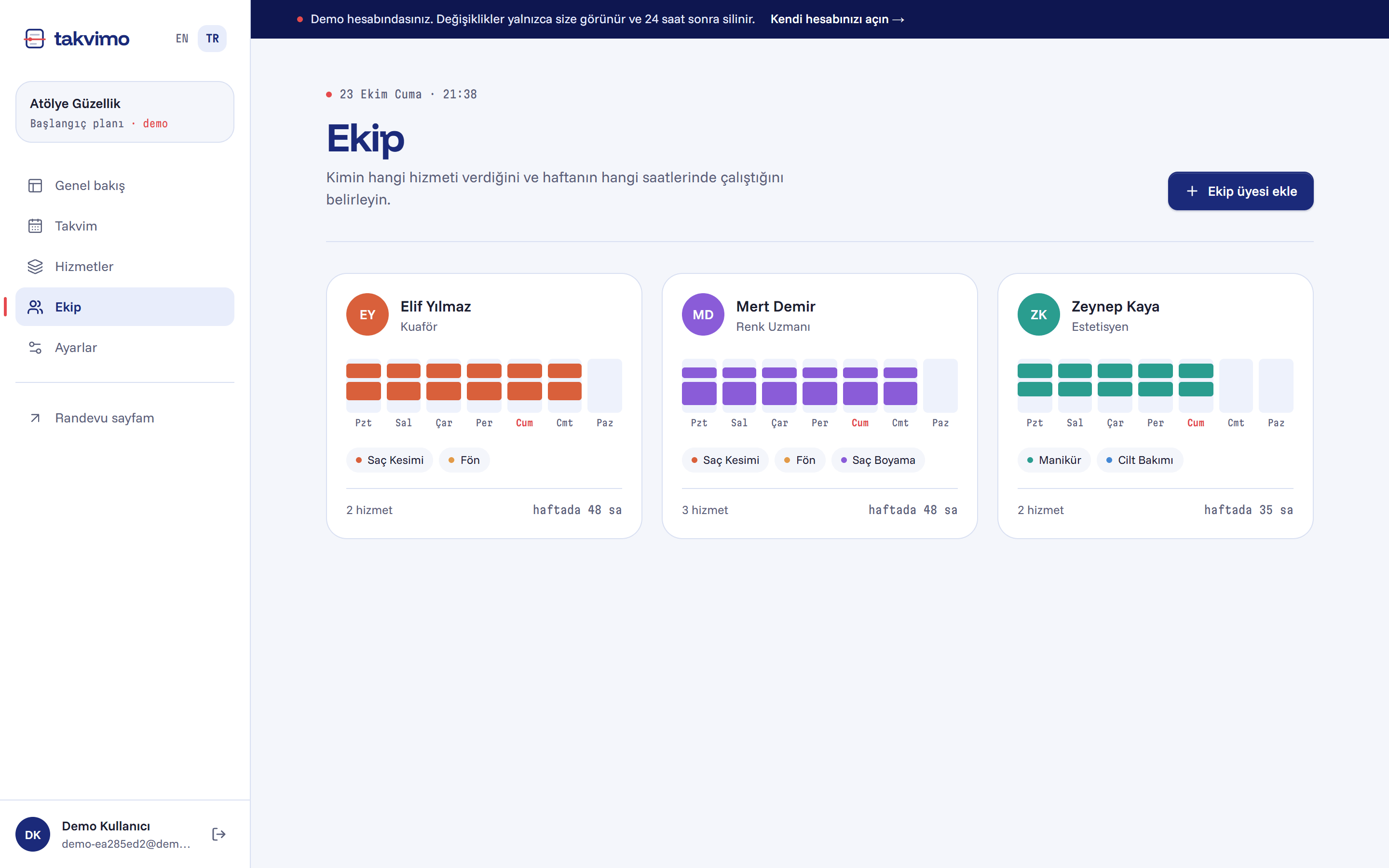1389x868 pixels.
Task: Click Elif Yılmaz's EY avatar
Action: pyautogui.click(x=368, y=314)
